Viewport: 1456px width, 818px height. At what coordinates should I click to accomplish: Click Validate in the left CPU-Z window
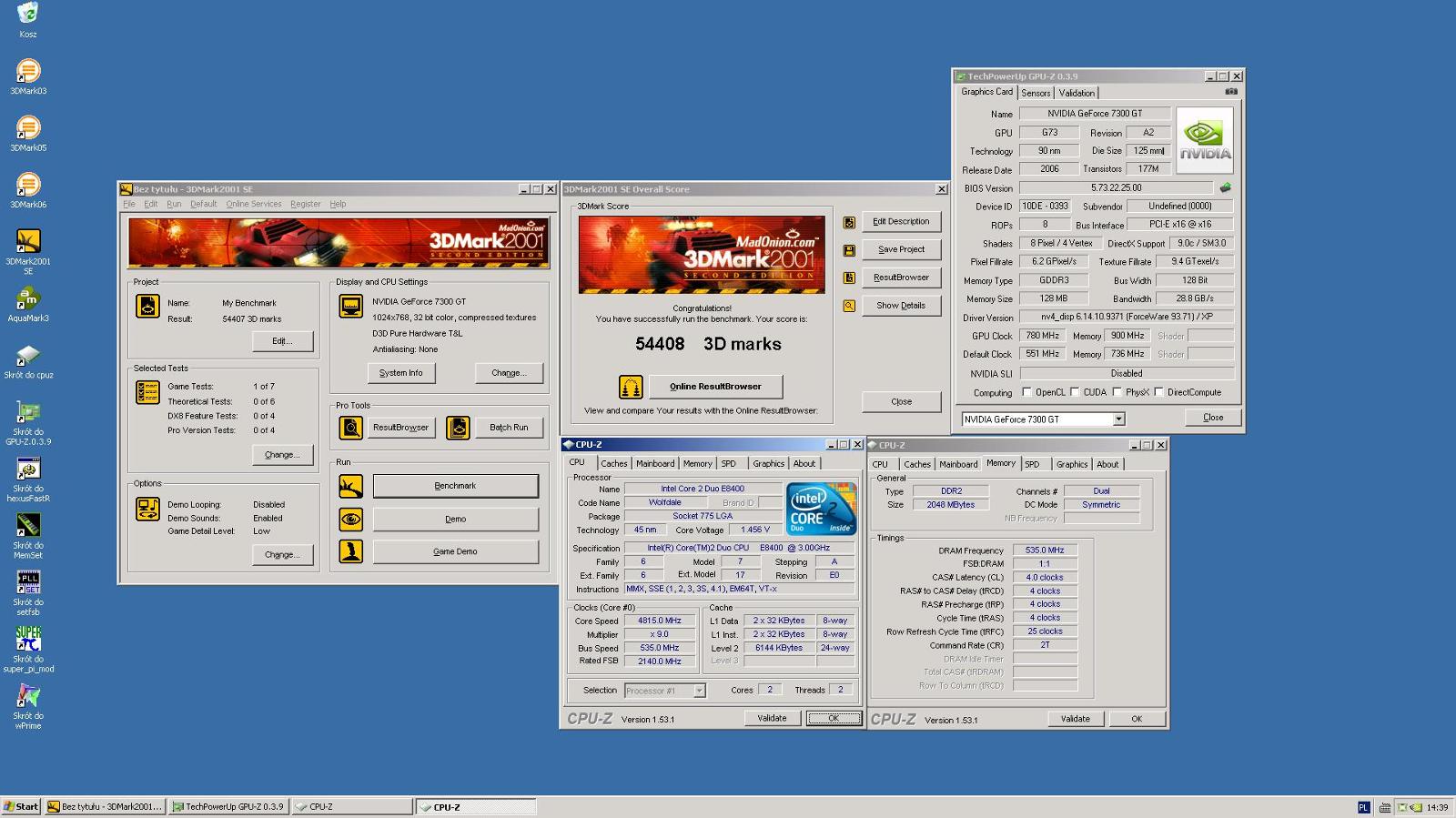[x=772, y=718]
